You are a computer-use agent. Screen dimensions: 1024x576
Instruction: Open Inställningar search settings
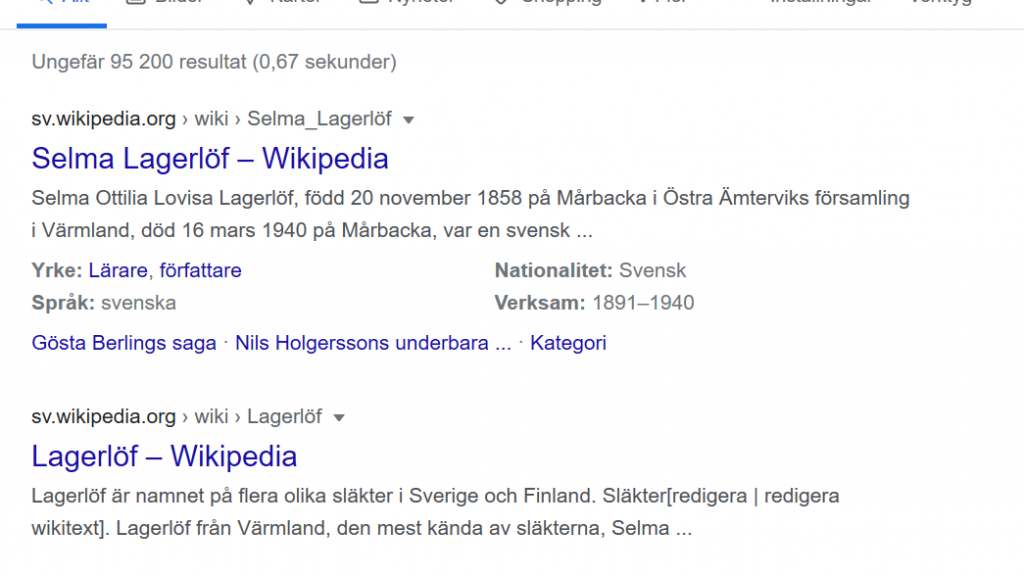pyautogui.click(x=821, y=3)
